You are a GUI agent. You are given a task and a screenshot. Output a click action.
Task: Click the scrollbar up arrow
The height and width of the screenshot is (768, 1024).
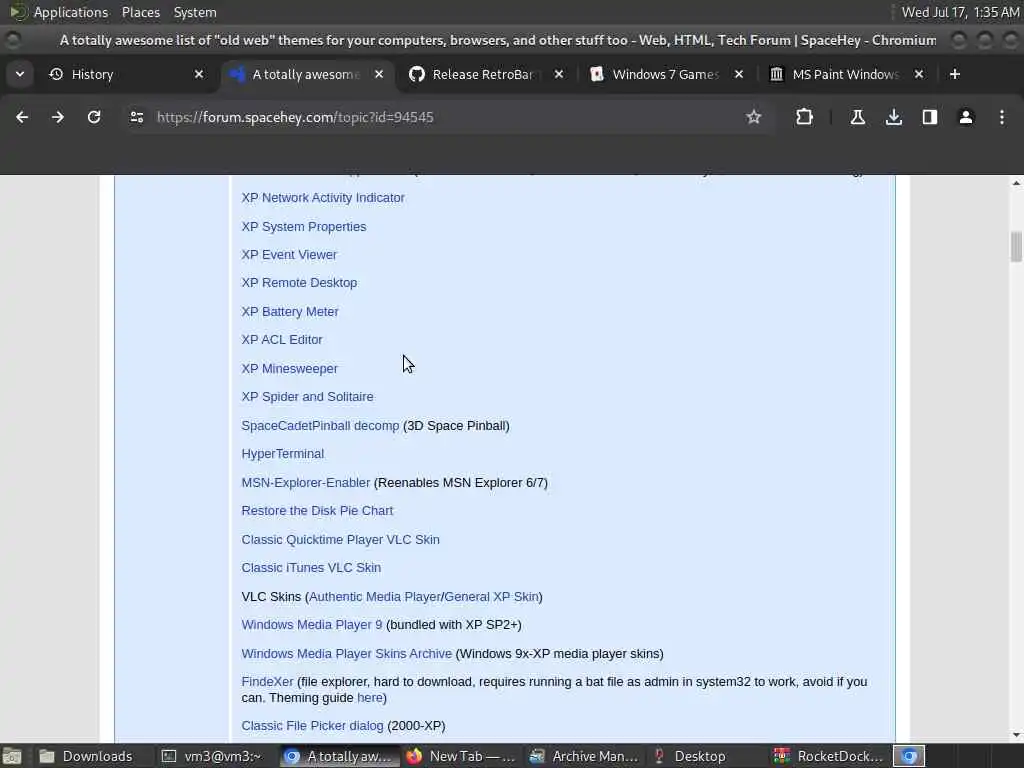1016,184
